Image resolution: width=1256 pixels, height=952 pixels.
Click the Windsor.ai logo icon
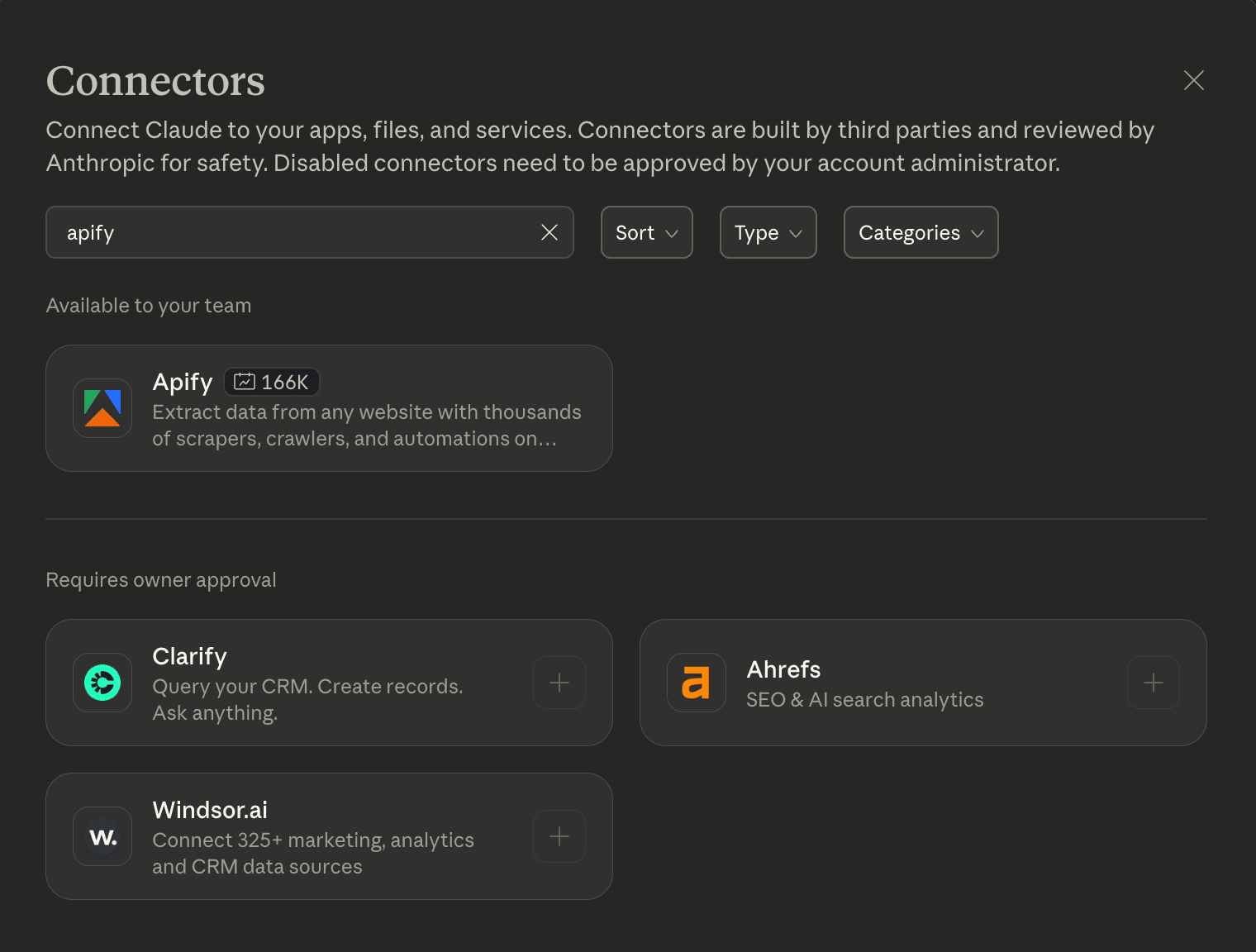tap(102, 835)
